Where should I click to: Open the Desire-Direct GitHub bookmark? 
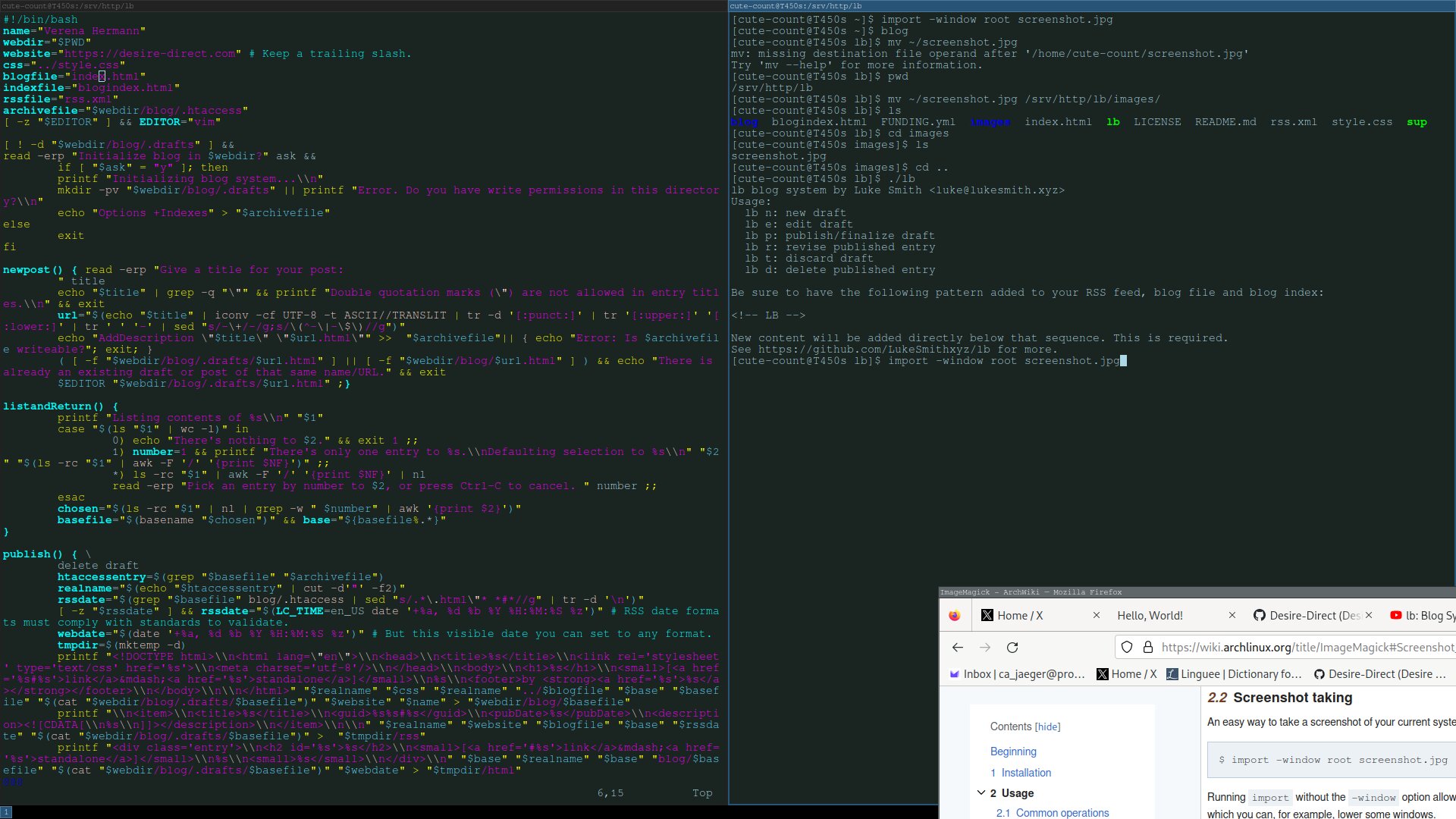click(x=1379, y=674)
